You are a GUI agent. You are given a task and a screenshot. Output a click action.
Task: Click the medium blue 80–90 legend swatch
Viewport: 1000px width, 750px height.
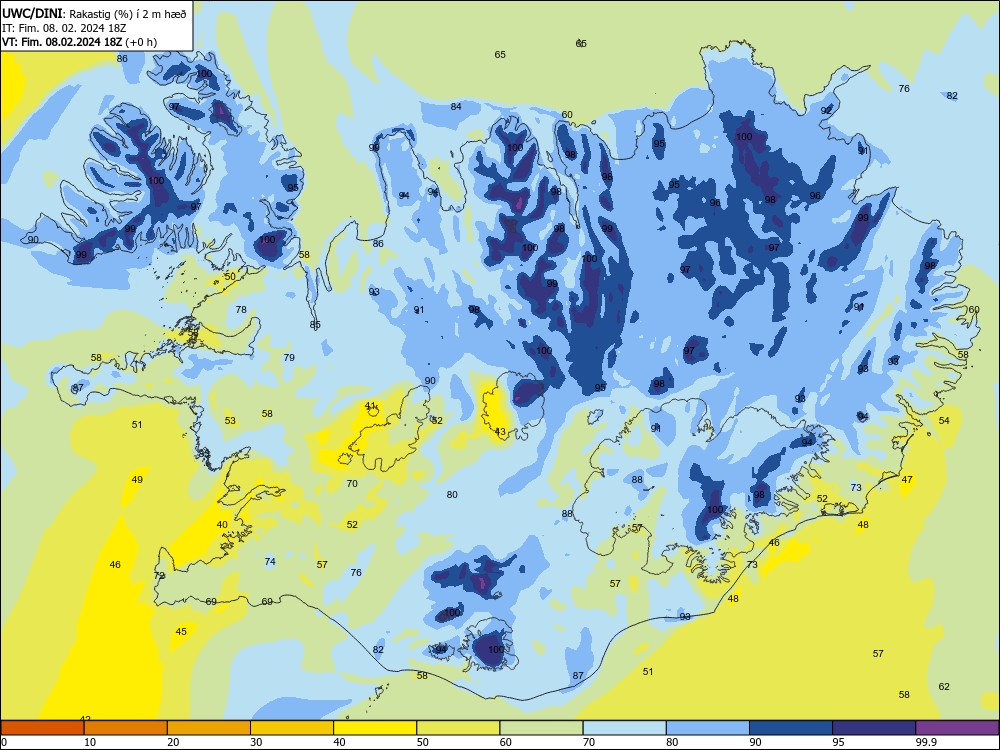point(708,728)
